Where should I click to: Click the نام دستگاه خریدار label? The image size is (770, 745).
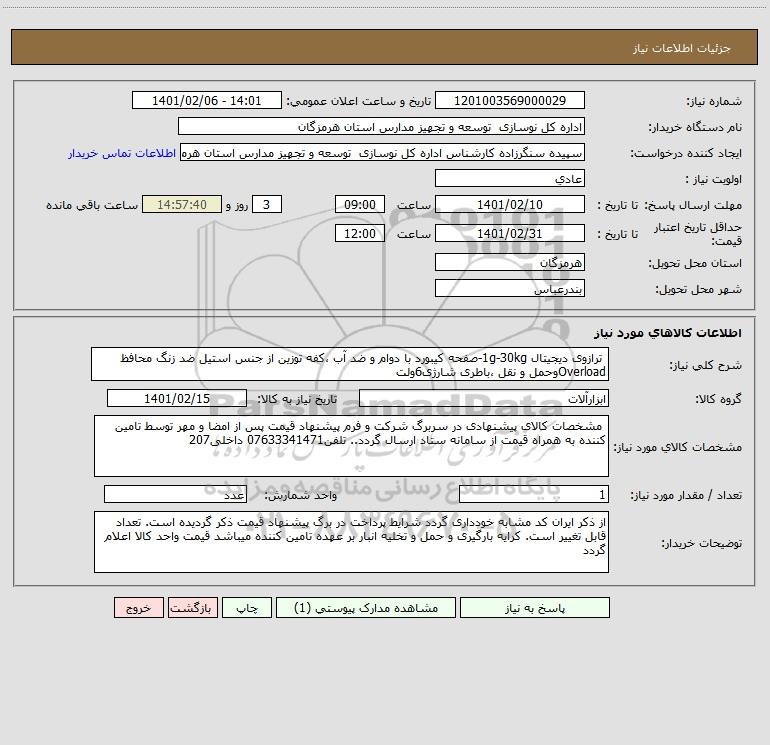click(695, 127)
